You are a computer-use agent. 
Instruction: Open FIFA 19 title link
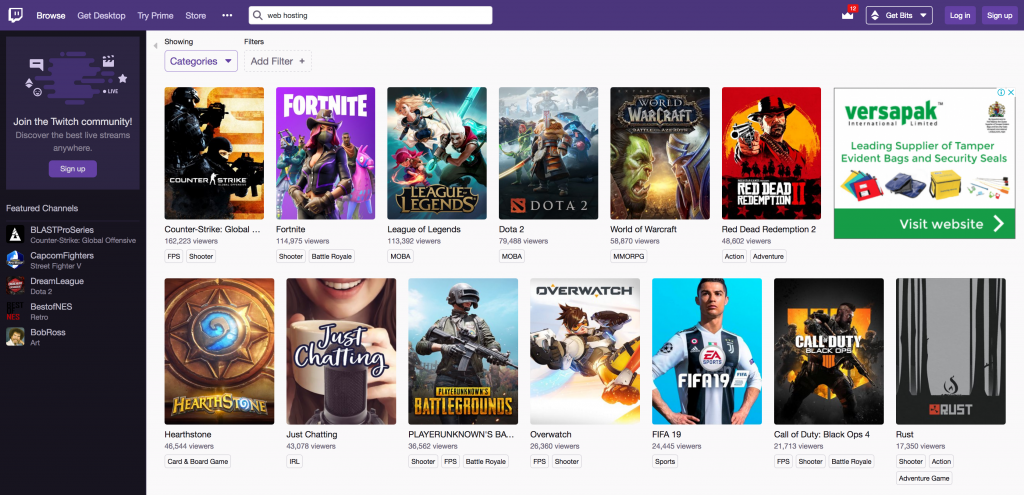[668, 434]
